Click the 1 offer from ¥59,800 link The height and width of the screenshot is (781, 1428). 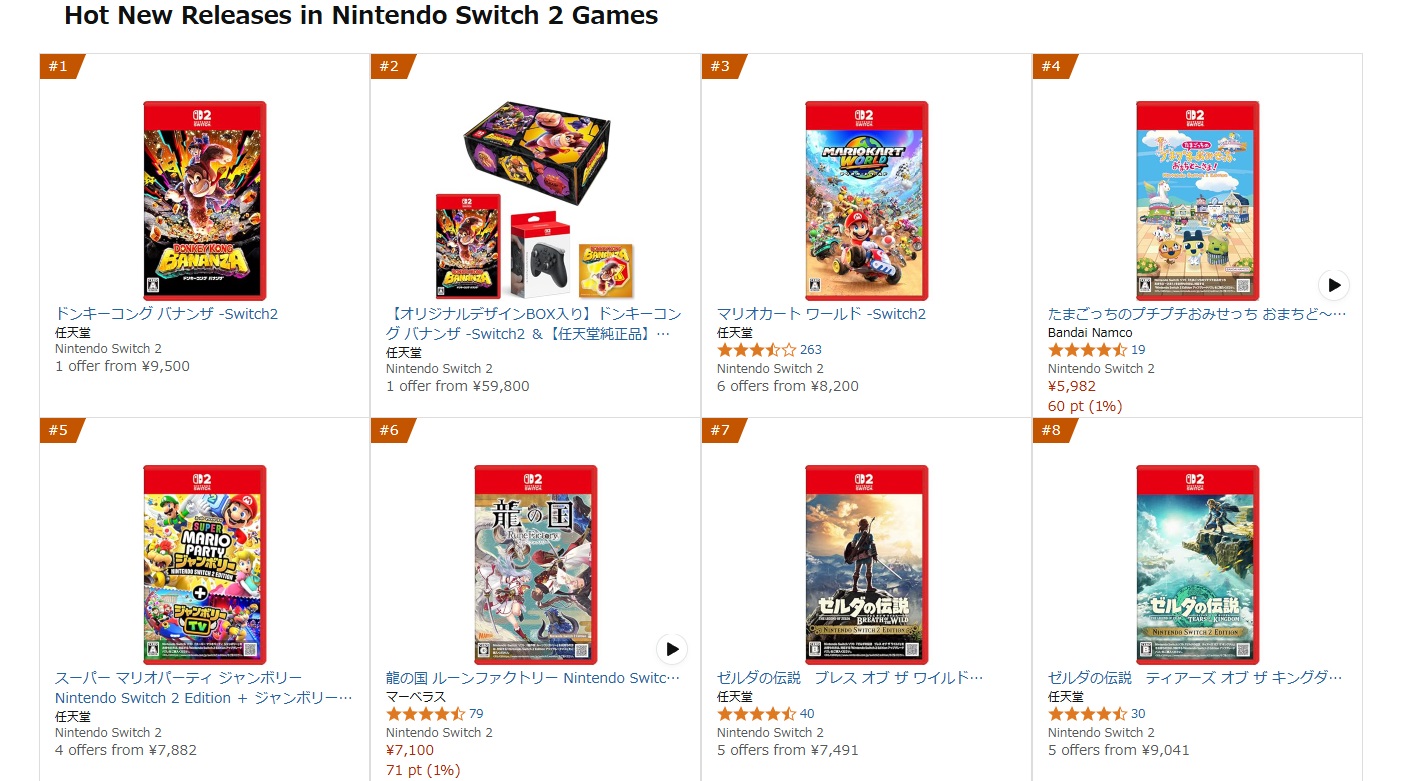coord(457,386)
